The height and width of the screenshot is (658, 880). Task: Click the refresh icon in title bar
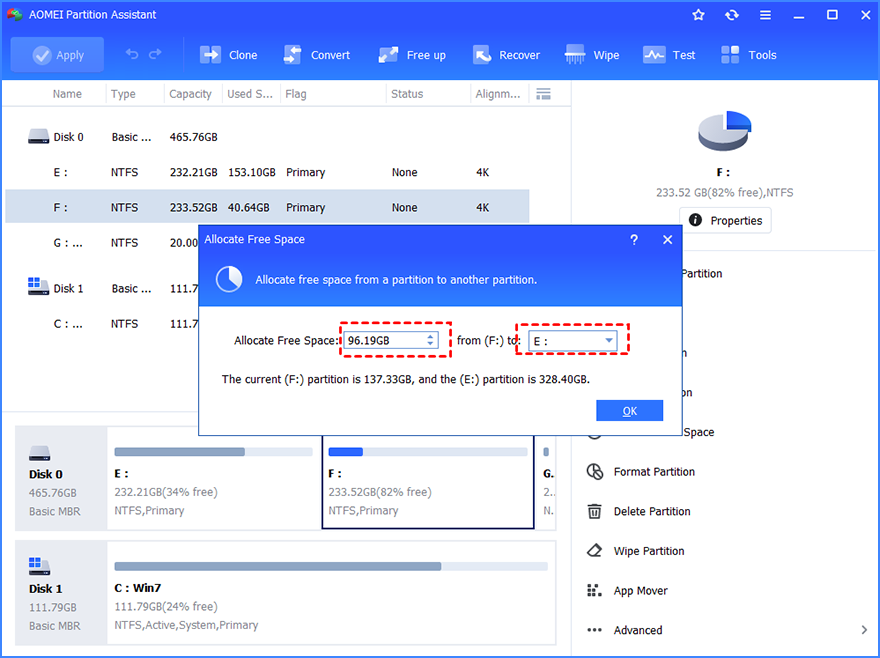pyautogui.click(x=732, y=15)
